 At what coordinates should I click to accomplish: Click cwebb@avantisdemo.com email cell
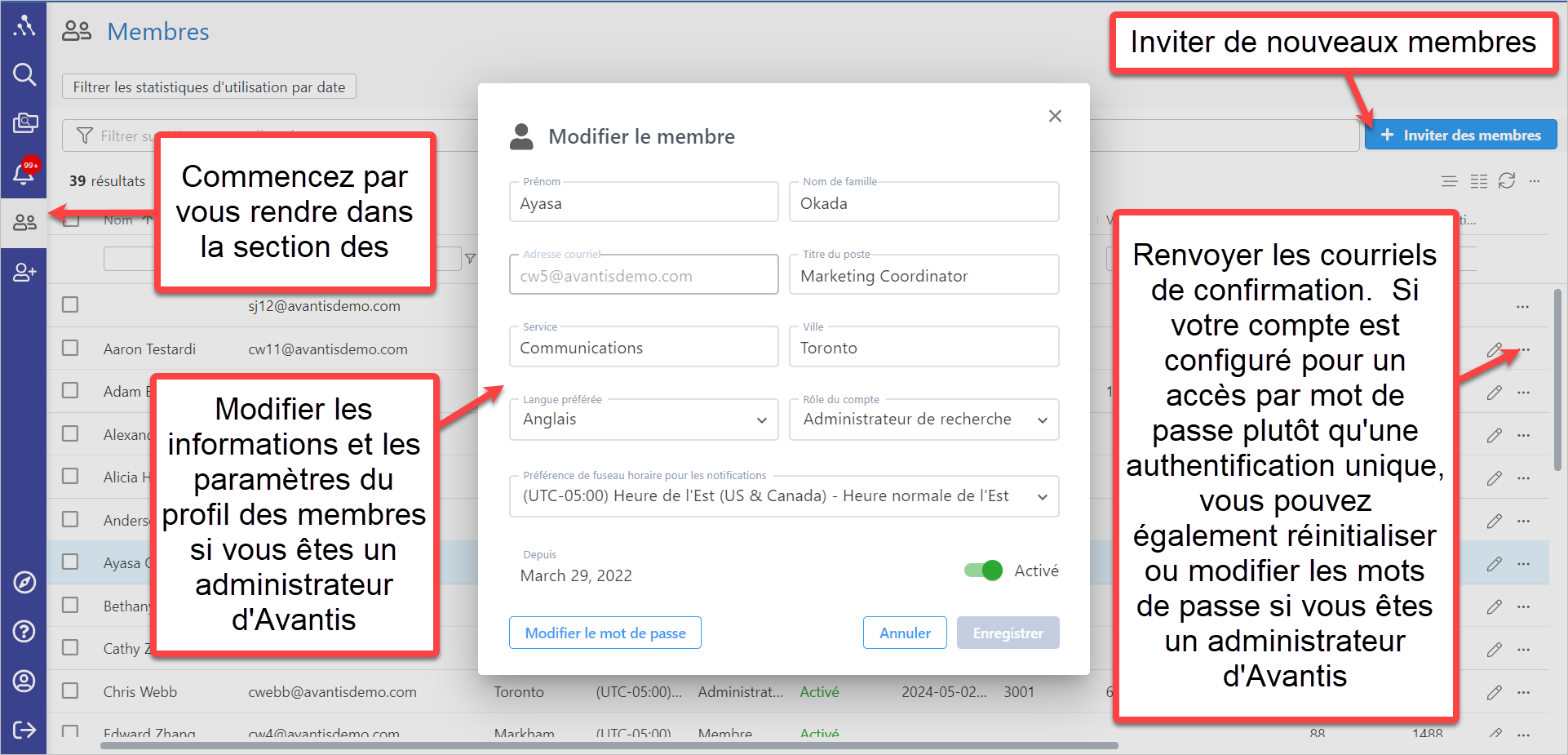click(332, 692)
